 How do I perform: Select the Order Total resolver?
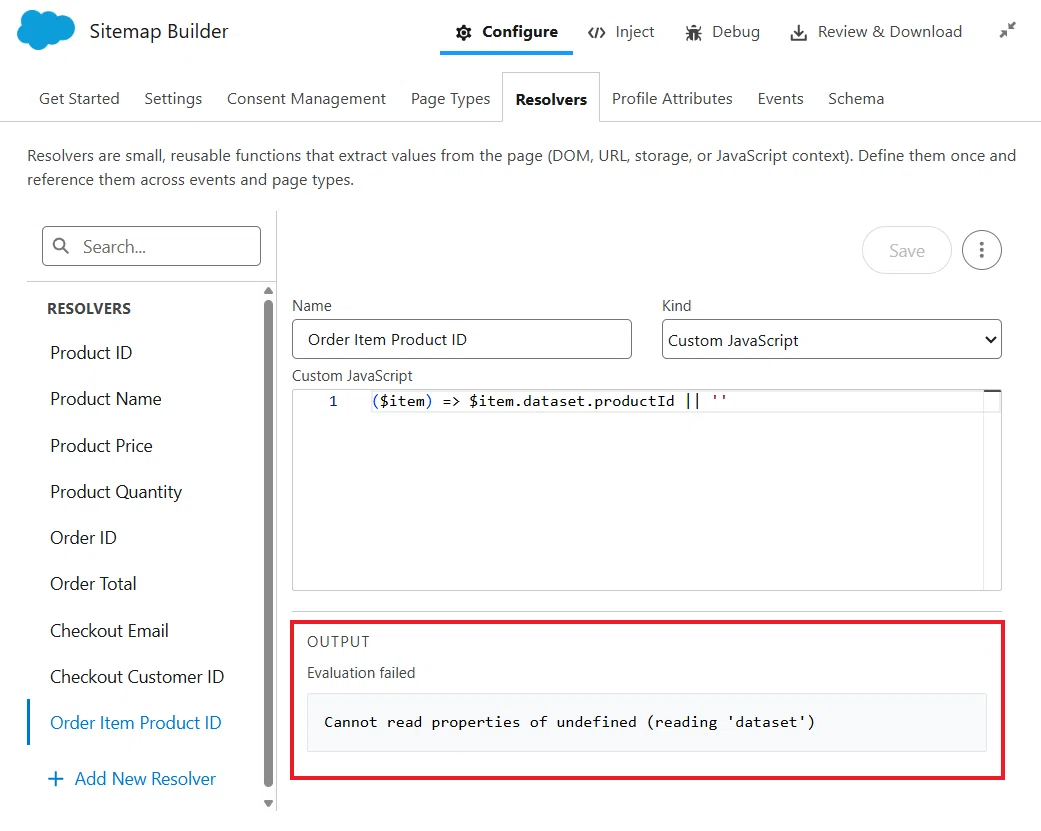93,584
